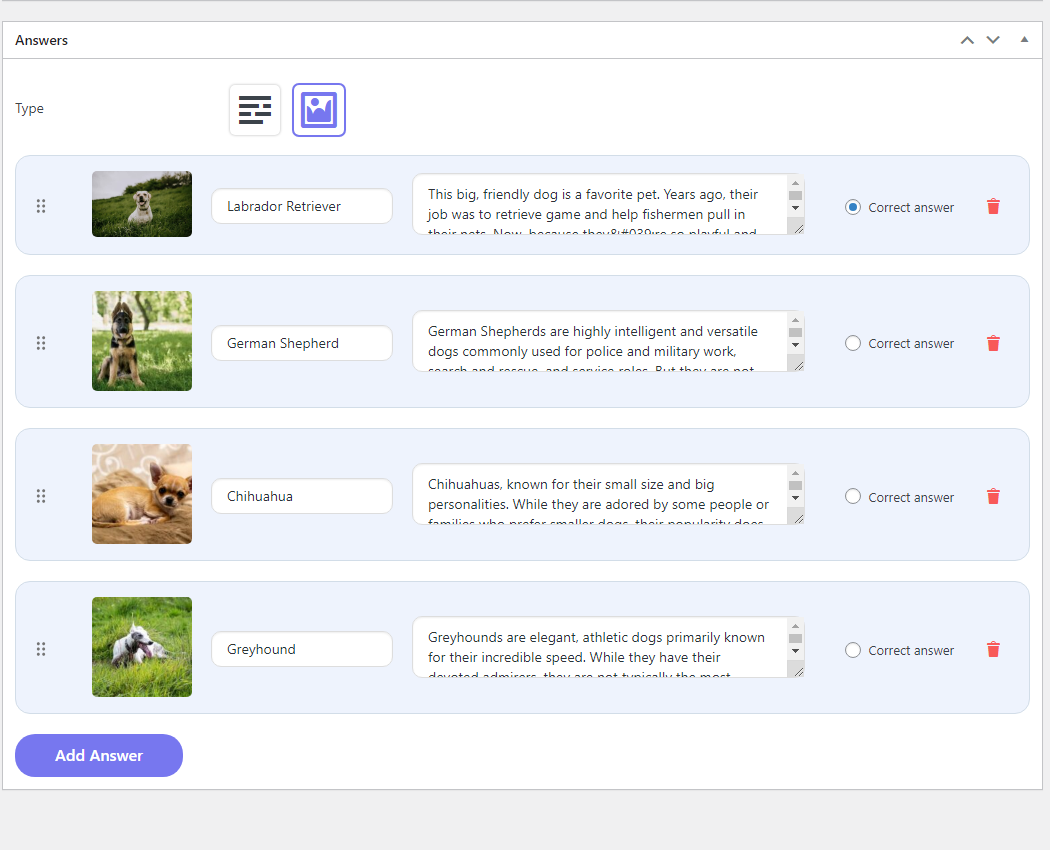Mark Chihuahua as the correct answer
The image size is (1050, 850).
click(x=853, y=496)
